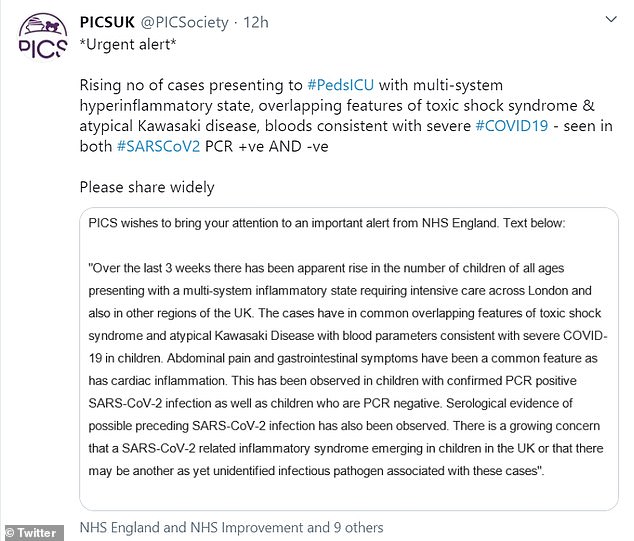Open the PICSUK account name
The height and width of the screenshot is (541, 634).
pos(111,22)
